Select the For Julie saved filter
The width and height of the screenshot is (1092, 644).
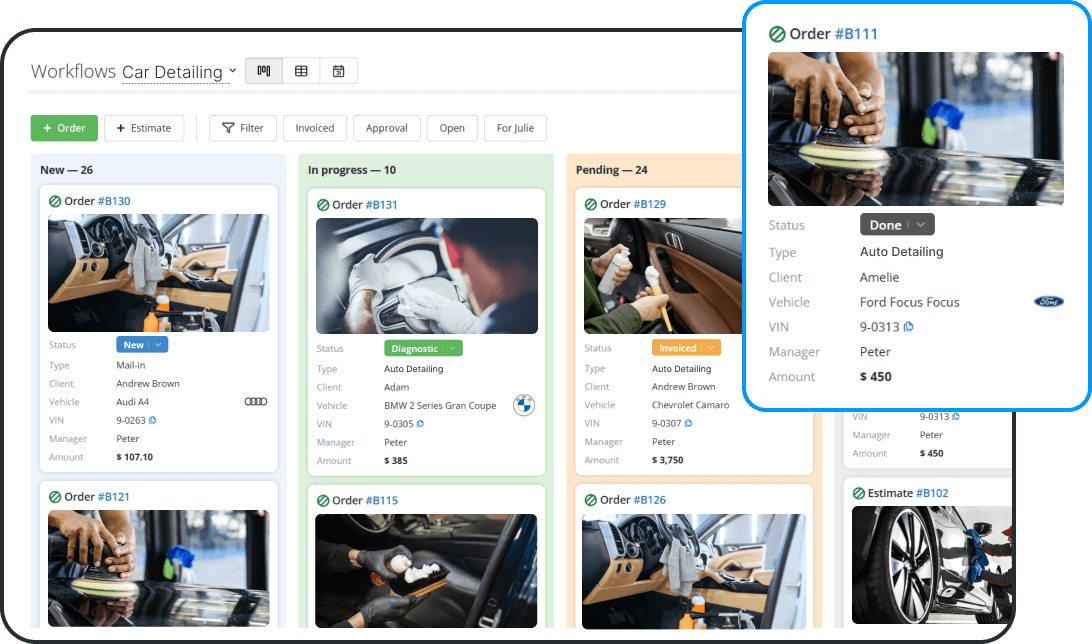coord(515,128)
